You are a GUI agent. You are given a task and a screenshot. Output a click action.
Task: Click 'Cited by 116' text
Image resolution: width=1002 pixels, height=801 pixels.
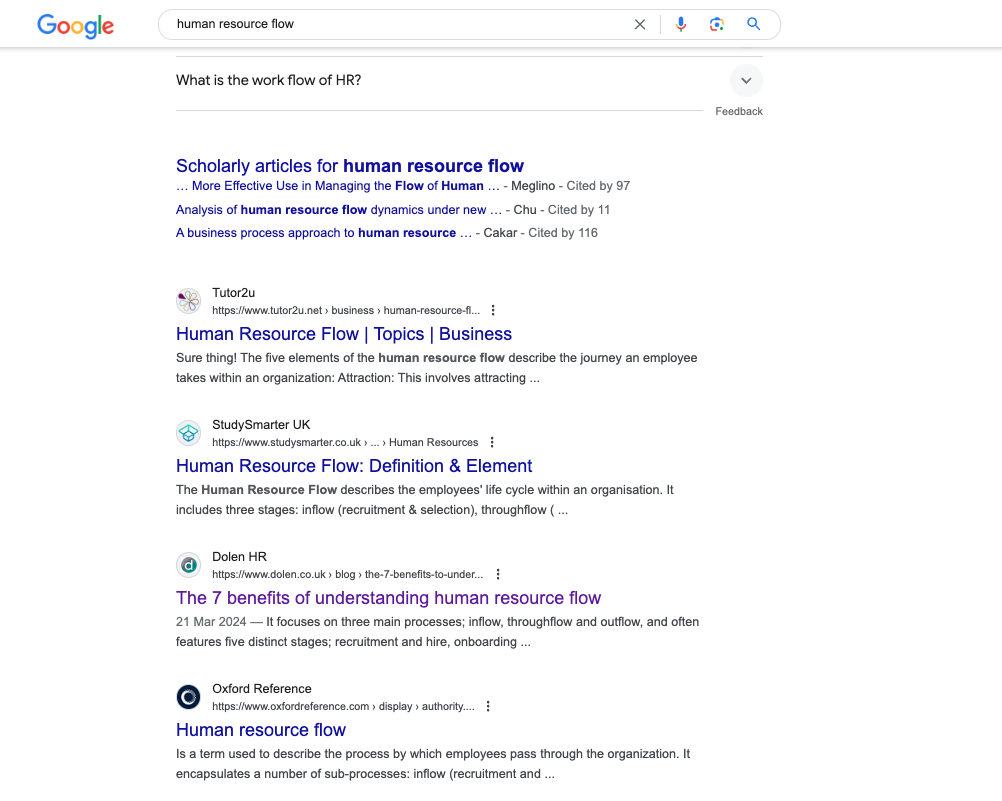(563, 233)
